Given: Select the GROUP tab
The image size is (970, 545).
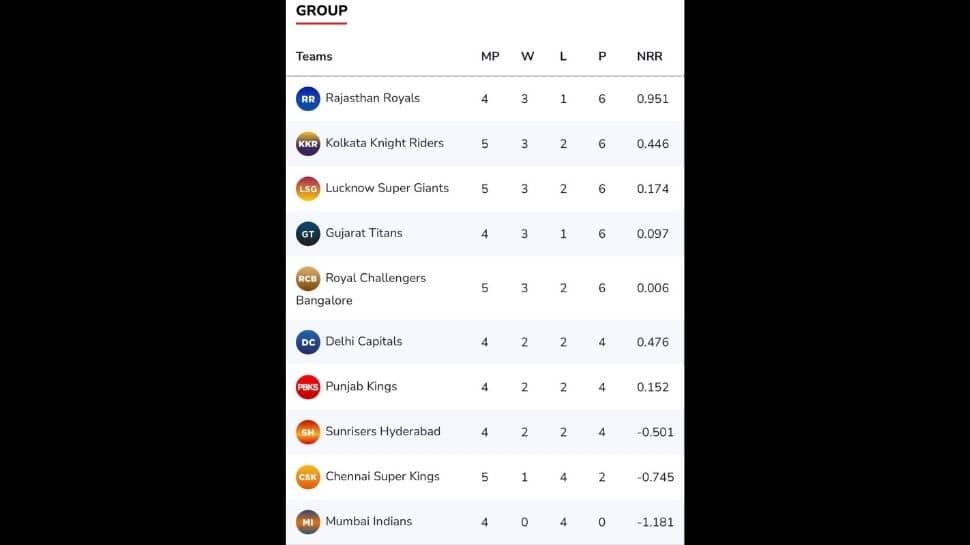Looking at the screenshot, I should 322,11.
